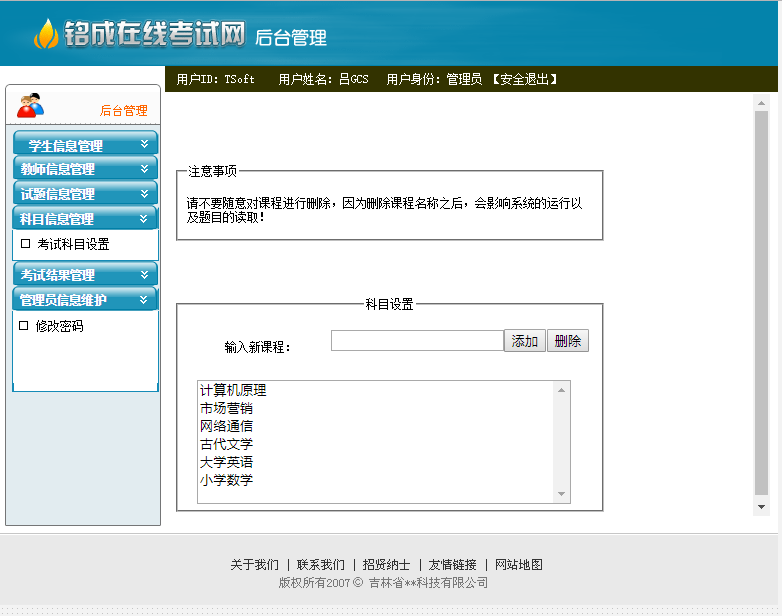Viewport: 782px width, 616px height.
Task: Expand chevron on 试题信息管理 menu
Action: [x=144, y=194]
